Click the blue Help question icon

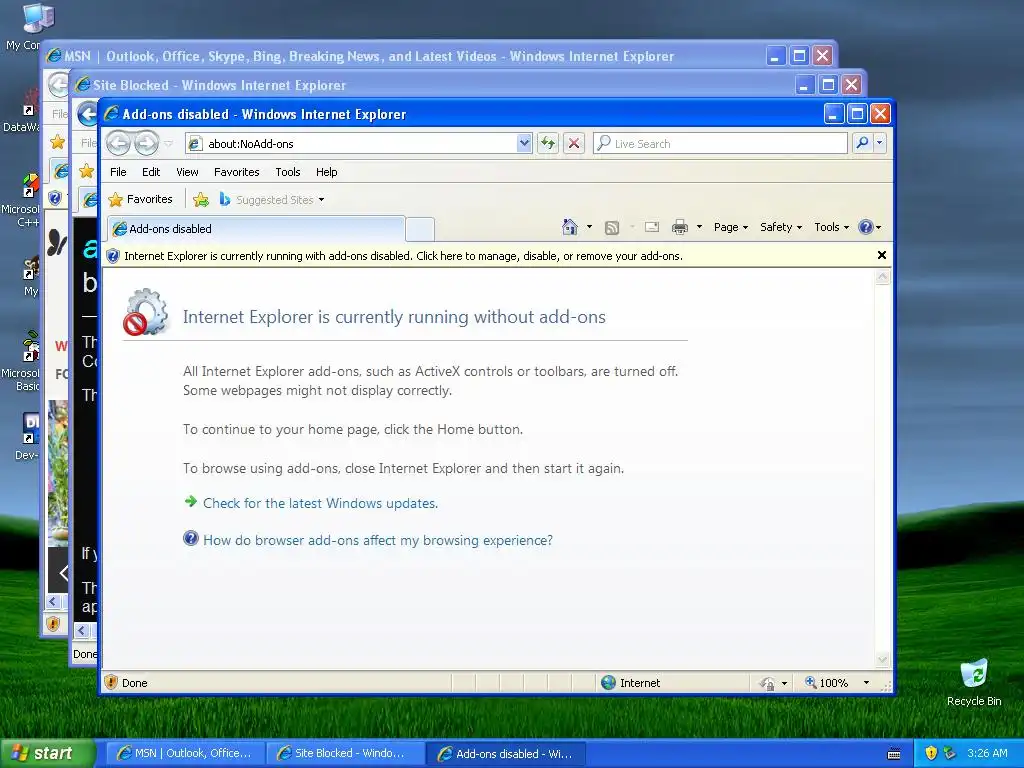(x=866, y=227)
